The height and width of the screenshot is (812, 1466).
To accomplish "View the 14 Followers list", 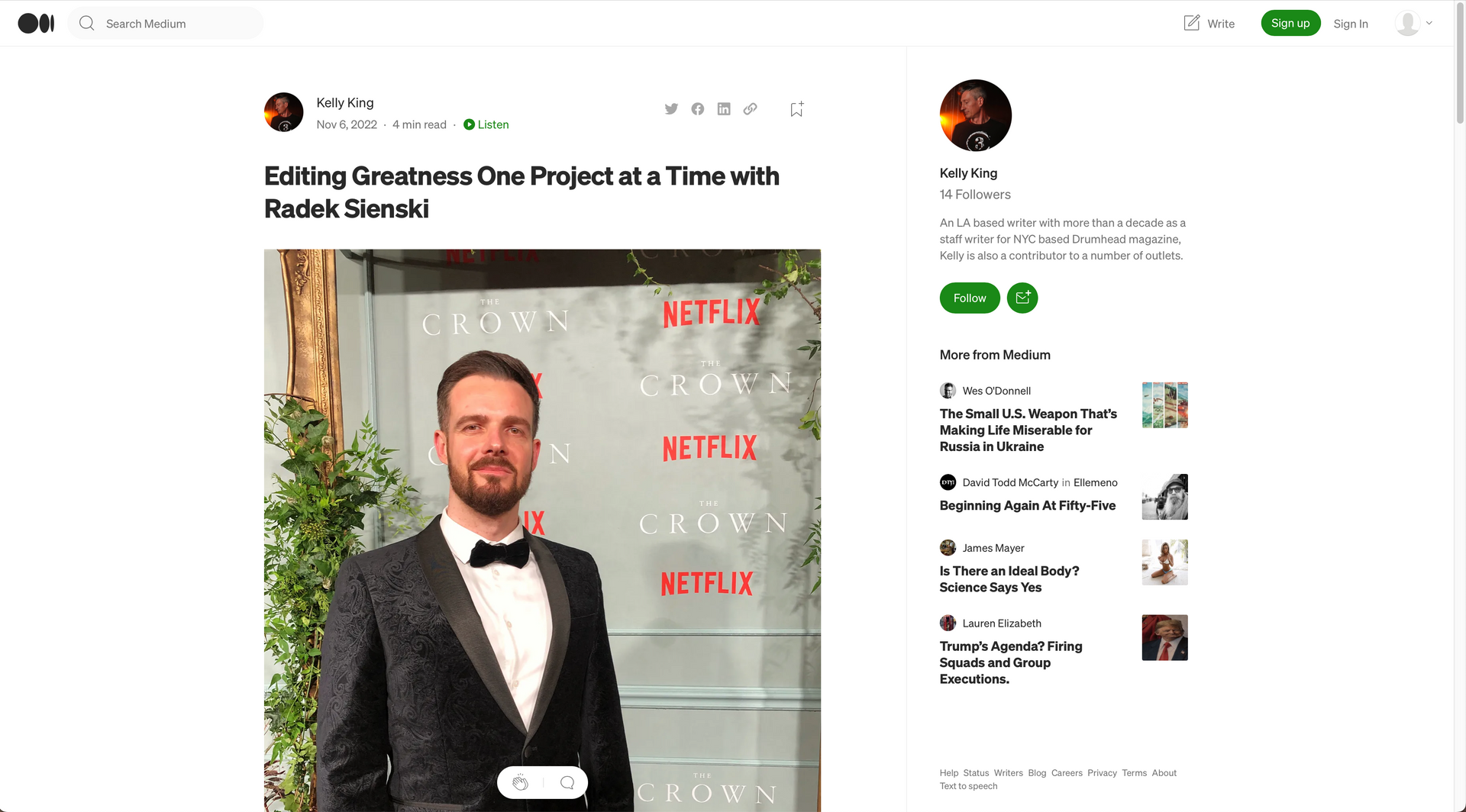I will click(975, 195).
